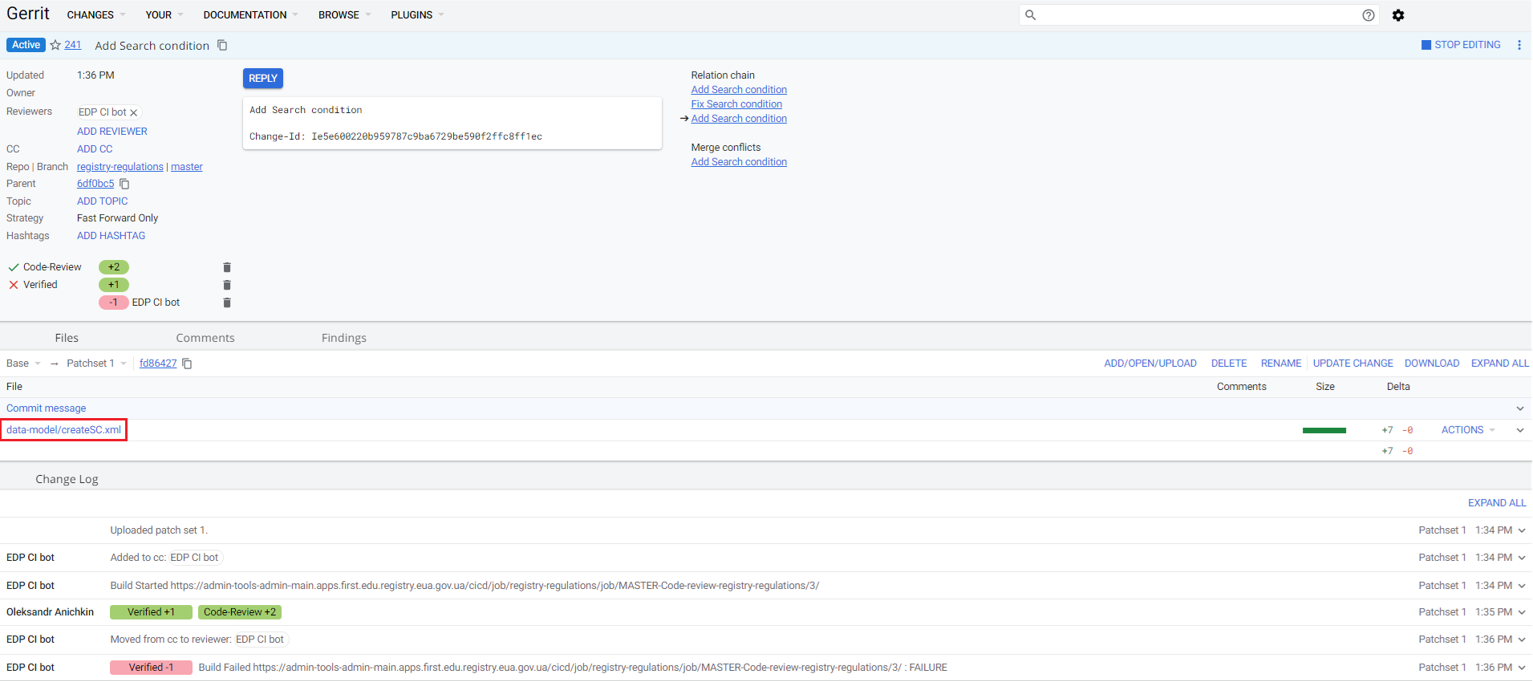The height and width of the screenshot is (681, 1533).
Task: Switch to the Files tab
Action: click(x=67, y=338)
